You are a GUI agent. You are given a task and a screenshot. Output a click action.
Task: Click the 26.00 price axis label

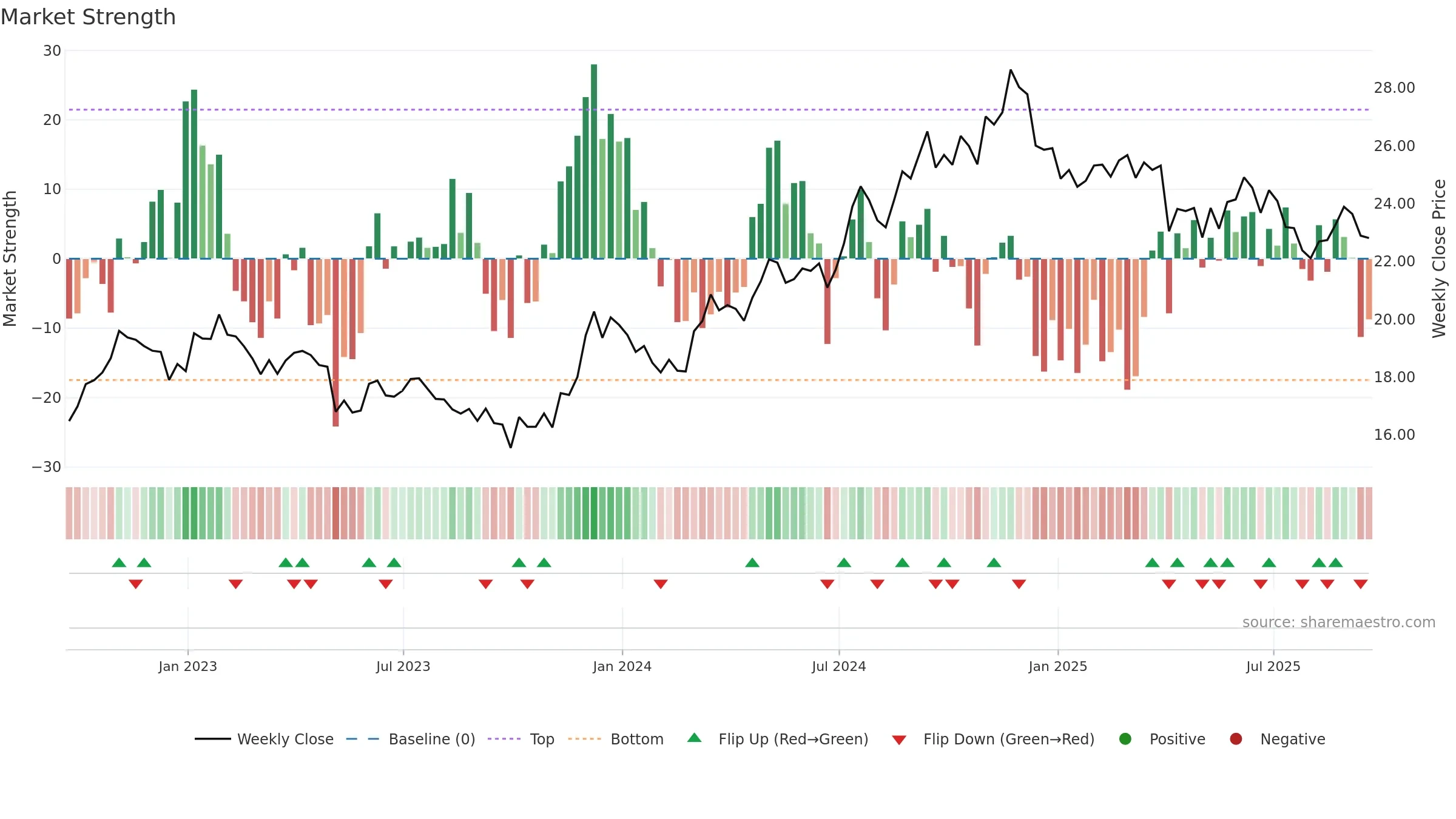pos(1395,146)
